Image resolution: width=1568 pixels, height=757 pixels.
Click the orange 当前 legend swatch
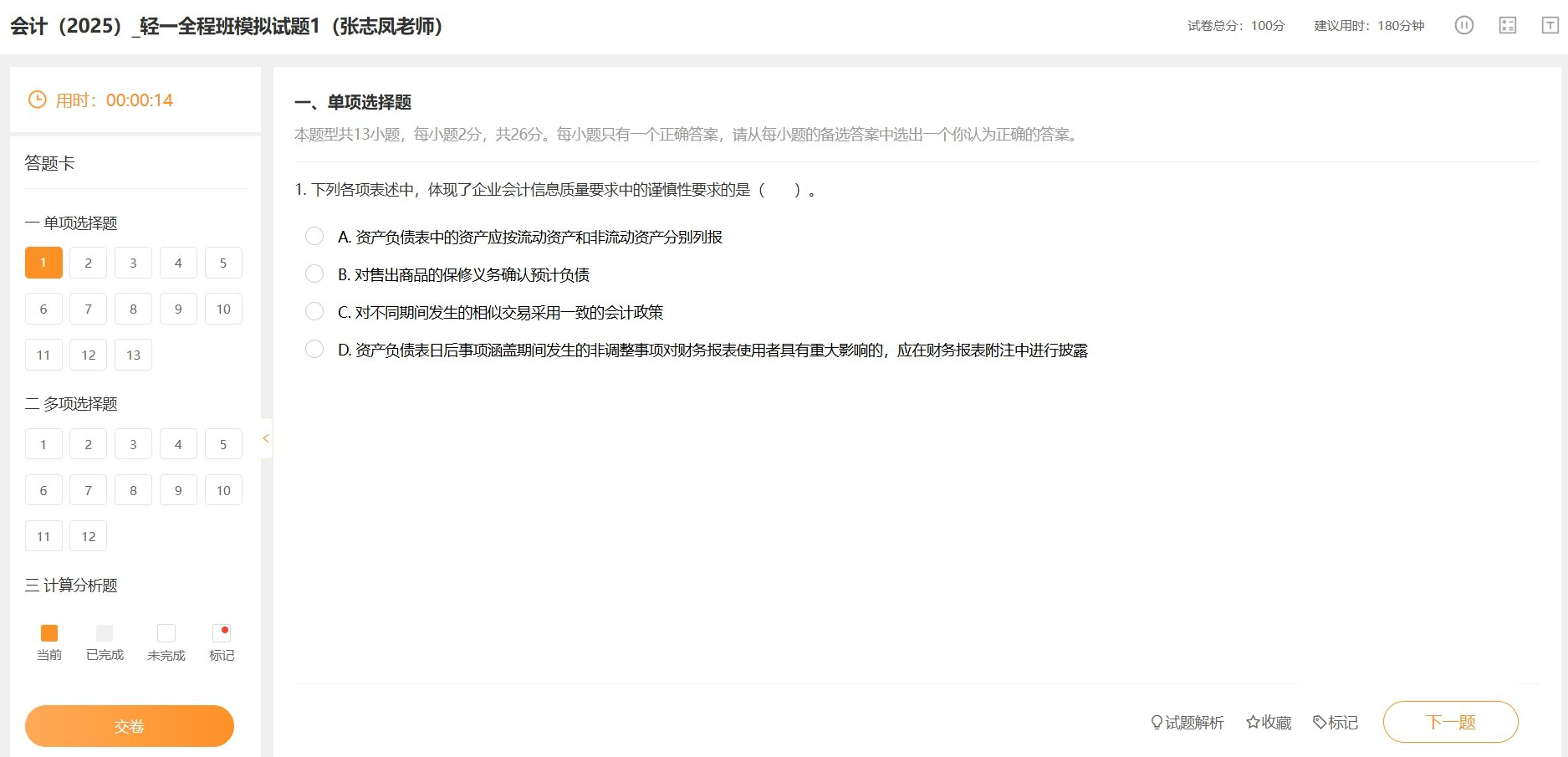coord(49,633)
